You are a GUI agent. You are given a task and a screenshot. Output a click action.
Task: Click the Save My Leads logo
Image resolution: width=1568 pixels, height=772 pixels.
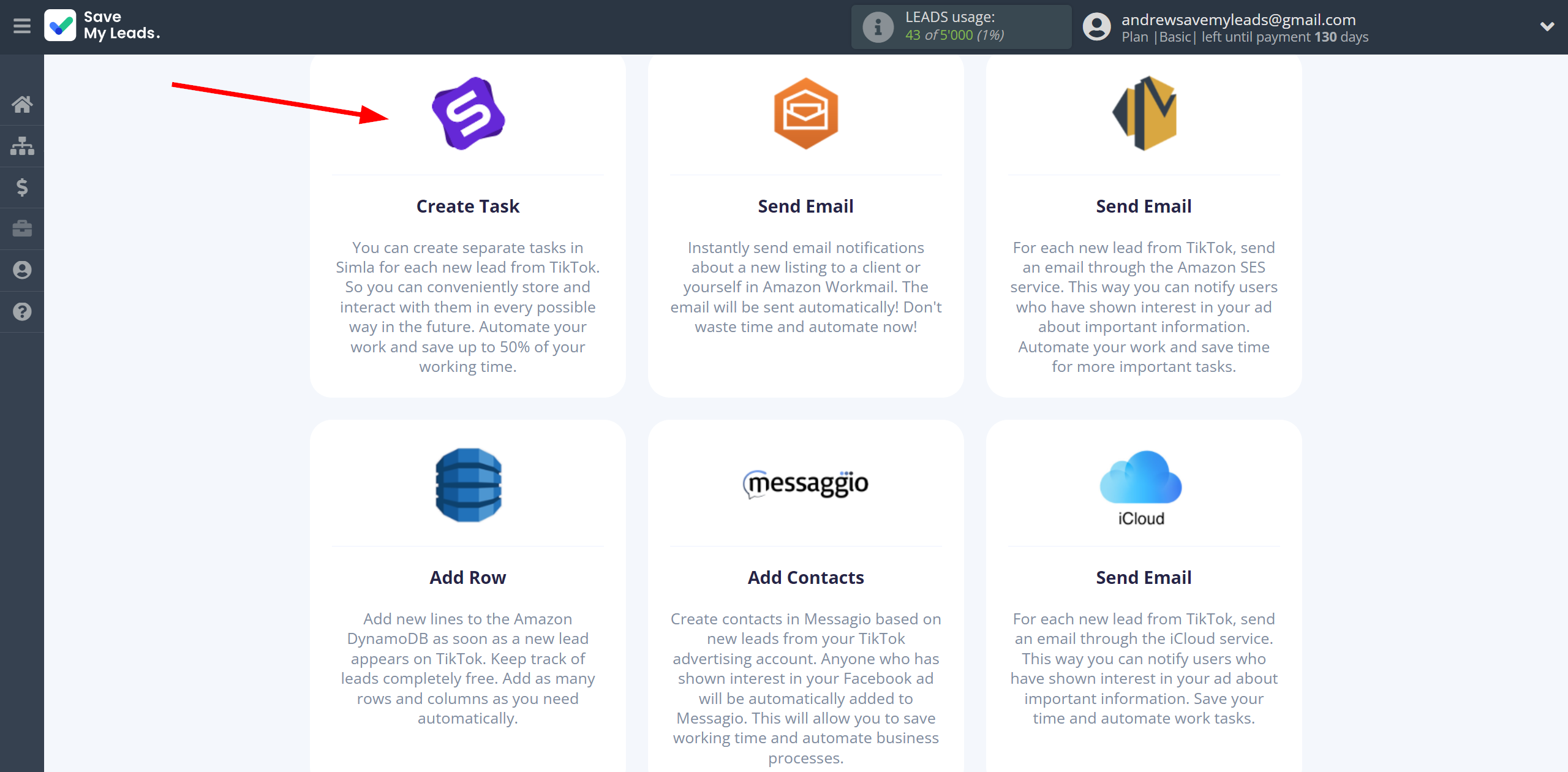(x=102, y=25)
